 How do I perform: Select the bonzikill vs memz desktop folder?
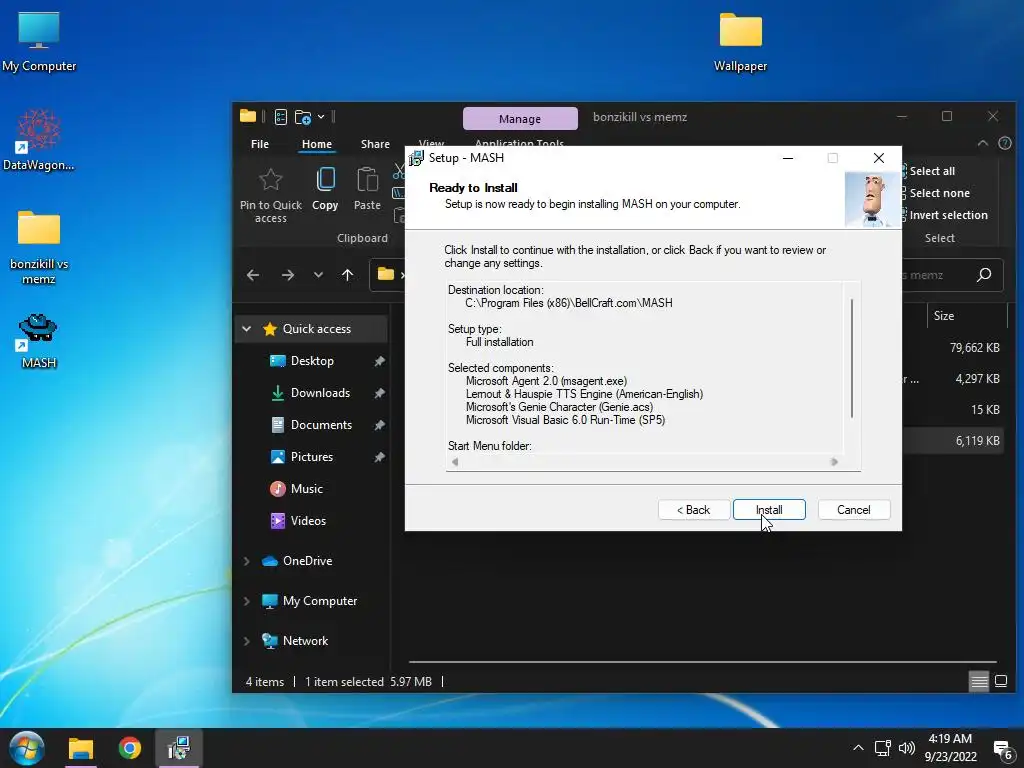click(39, 247)
